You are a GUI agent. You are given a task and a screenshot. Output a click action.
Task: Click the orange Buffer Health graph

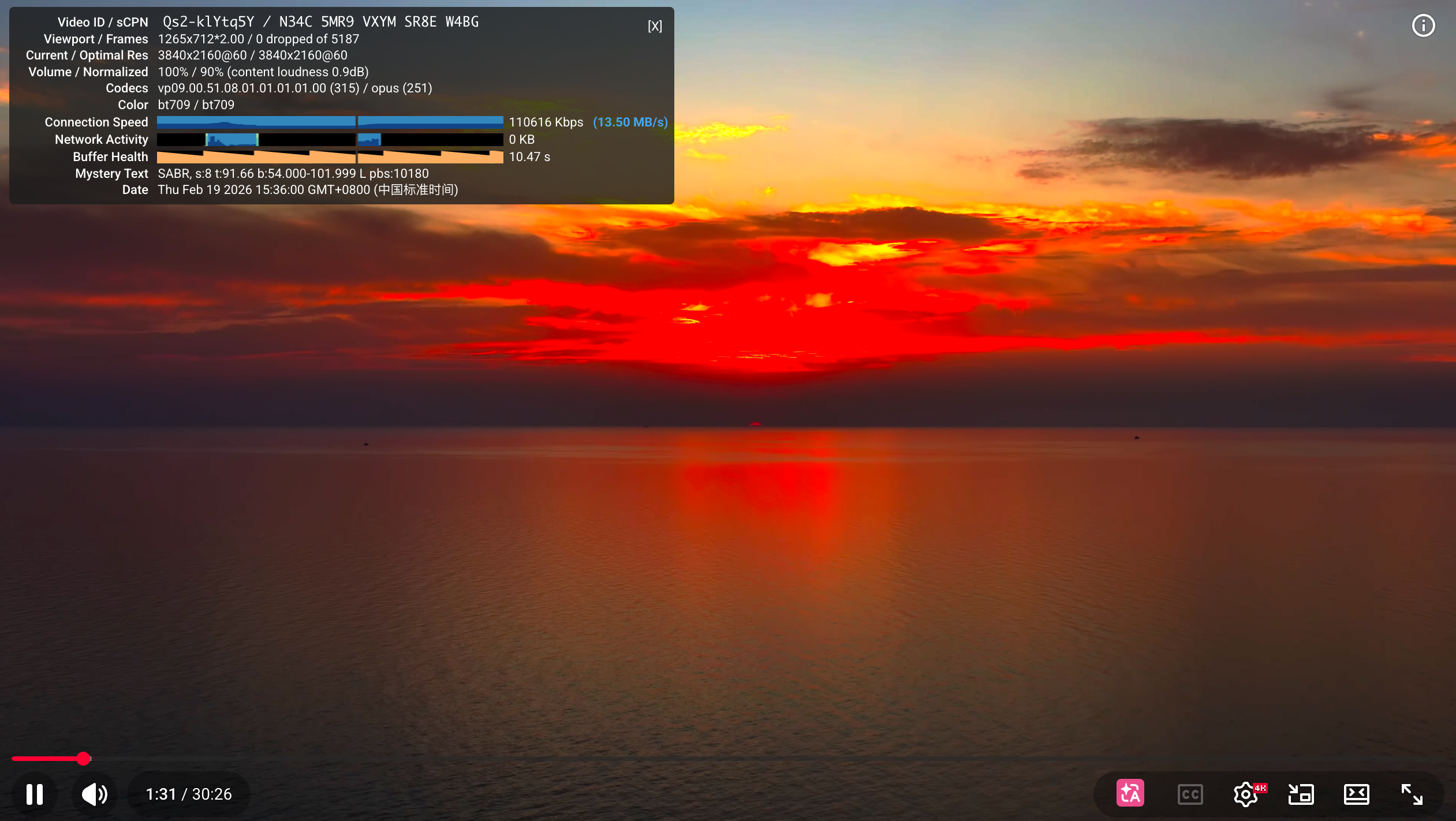pyautogui.click(x=330, y=156)
